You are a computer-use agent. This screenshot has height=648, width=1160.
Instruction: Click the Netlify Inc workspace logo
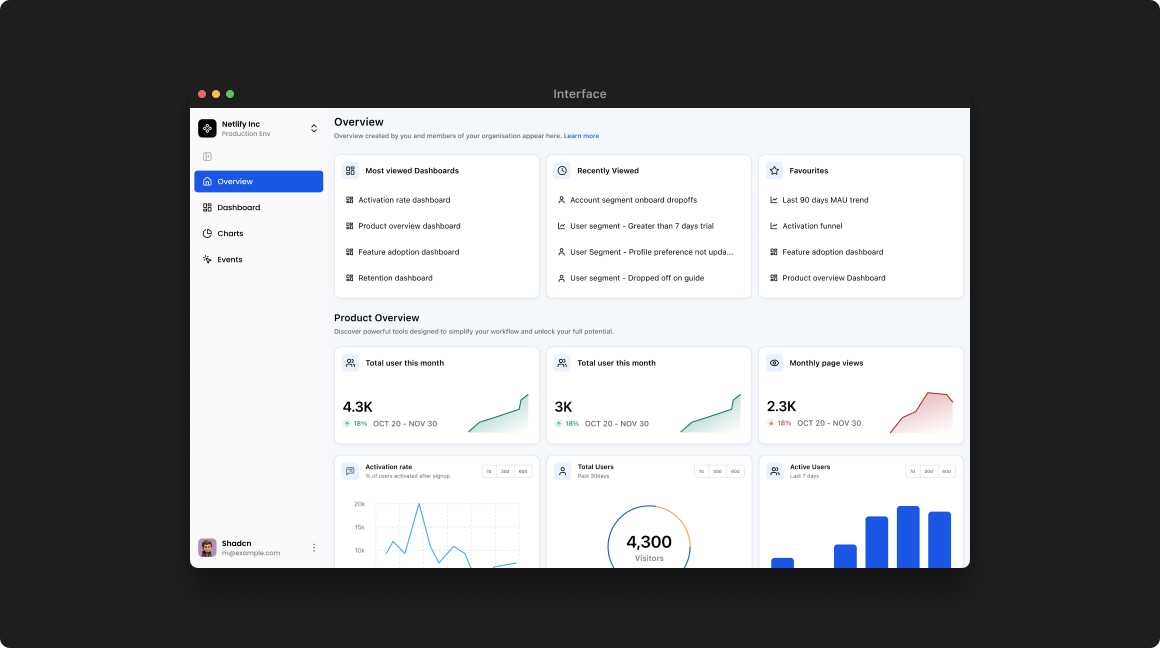pos(207,128)
